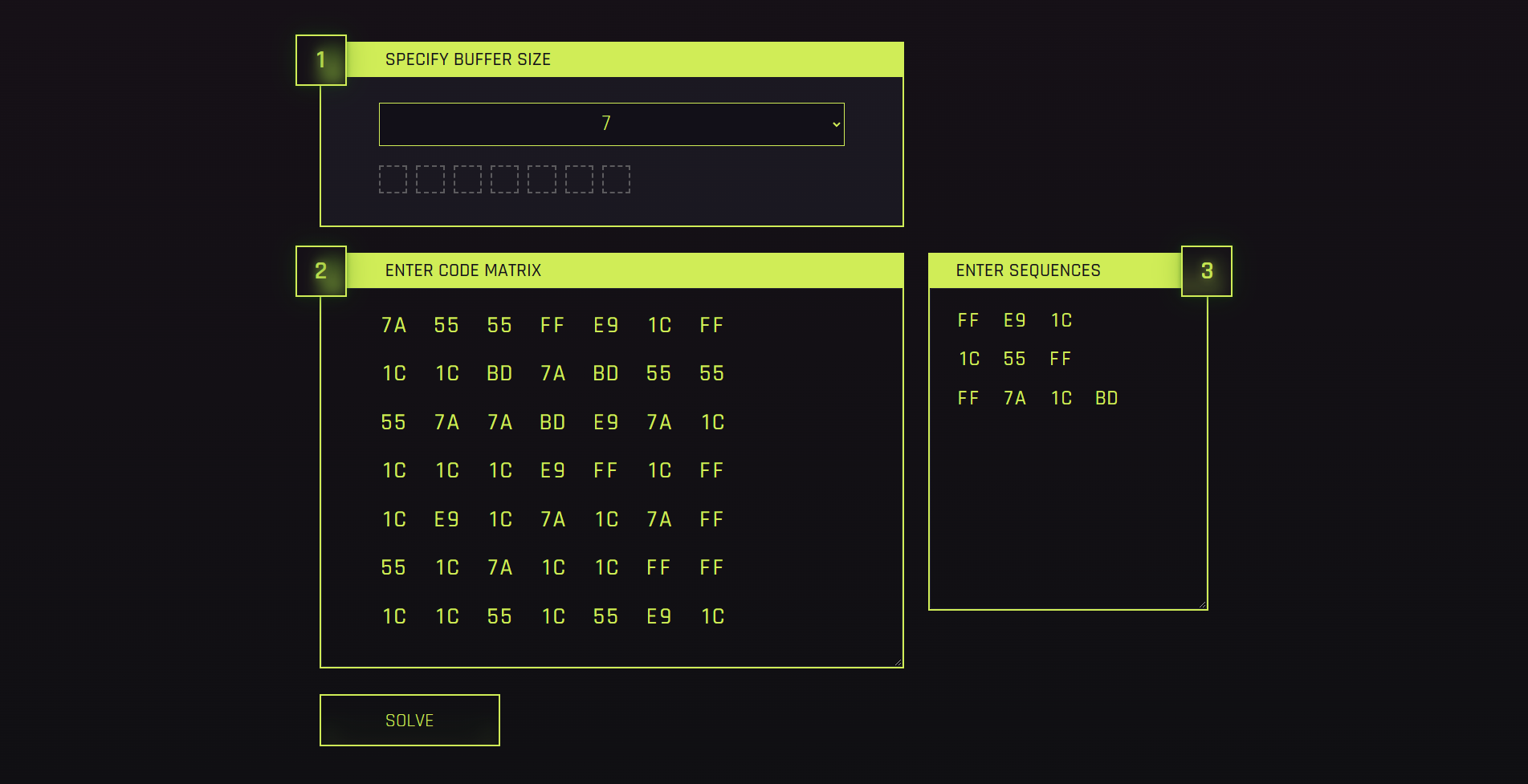Place cursor on sequence line FF 7A 1C BD
Screen dimensions: 1528x784
coord(1037,398)
